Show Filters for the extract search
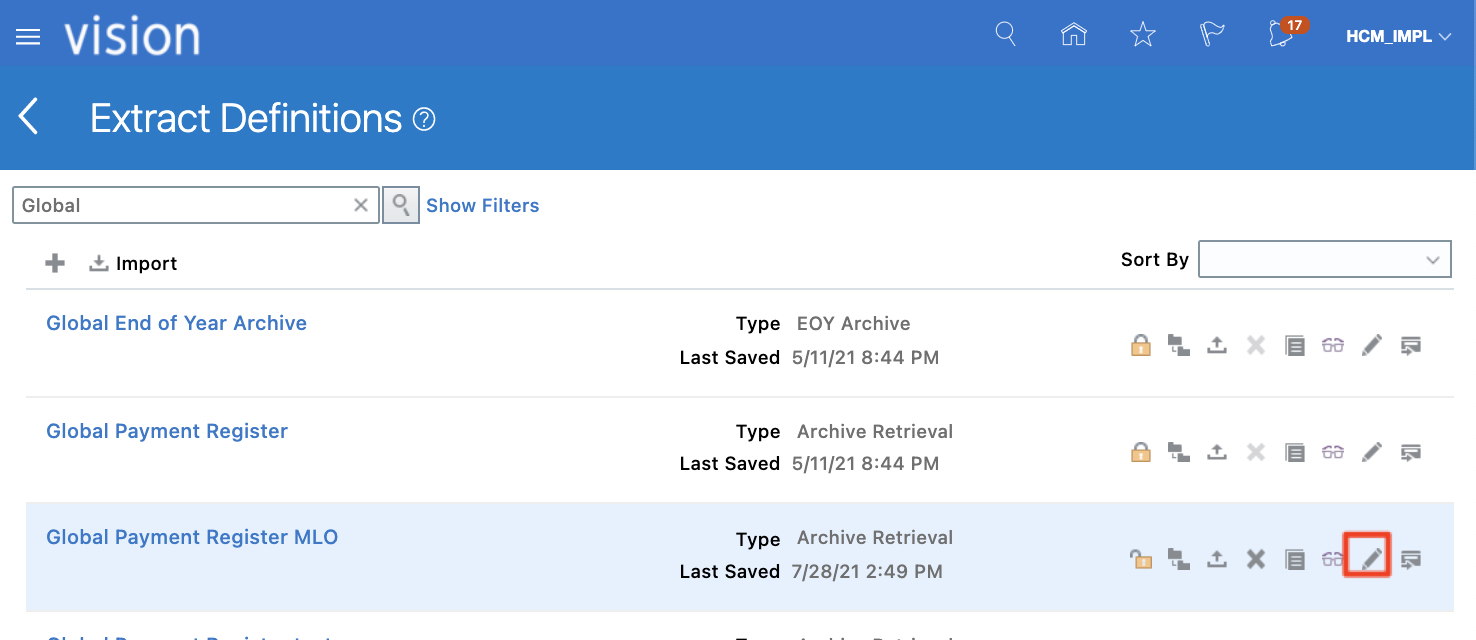Image resolution: width=1476 pixels, height=640 pixels. click(482, 205)
